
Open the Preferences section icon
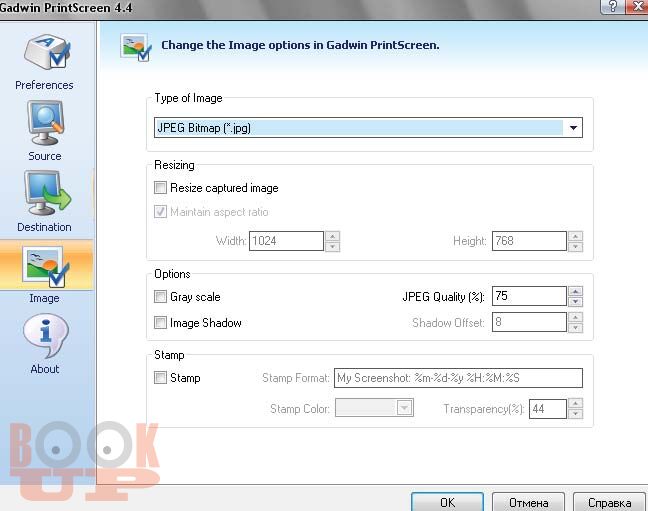[47, 52]
